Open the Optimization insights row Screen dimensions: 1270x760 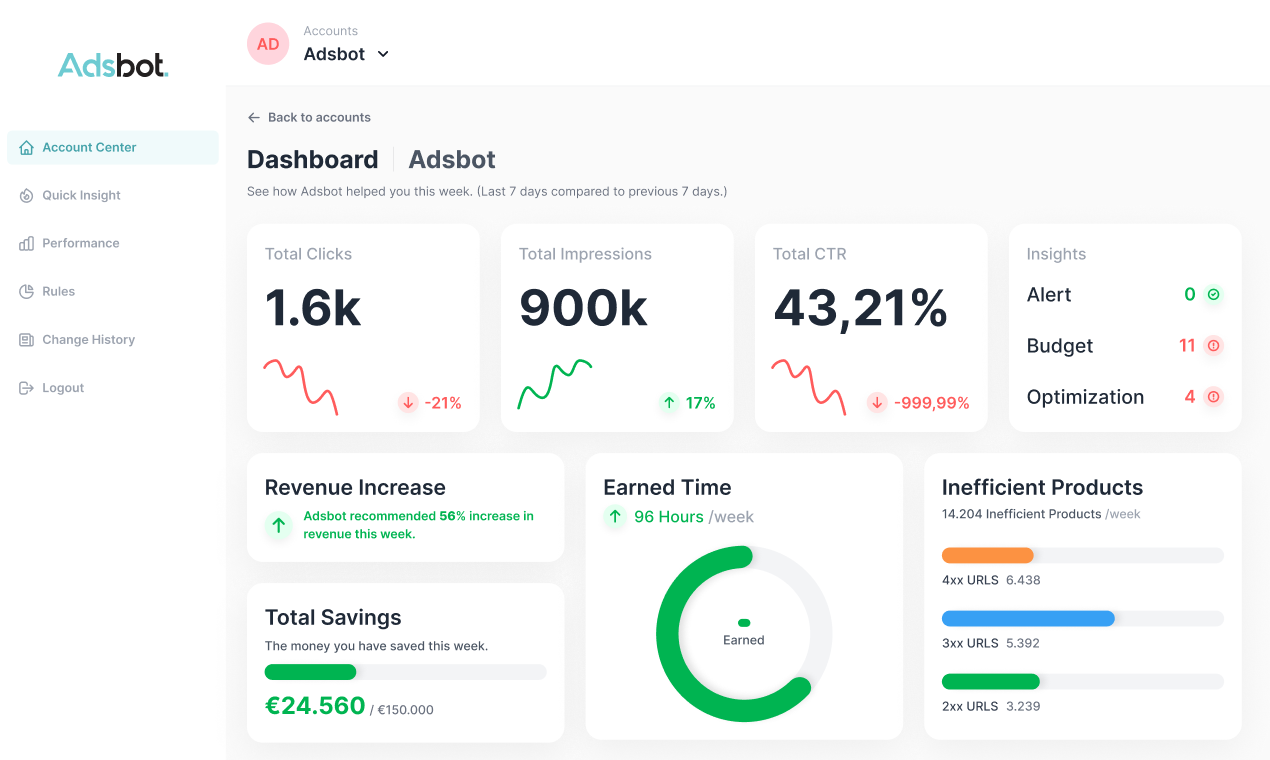1125,397
